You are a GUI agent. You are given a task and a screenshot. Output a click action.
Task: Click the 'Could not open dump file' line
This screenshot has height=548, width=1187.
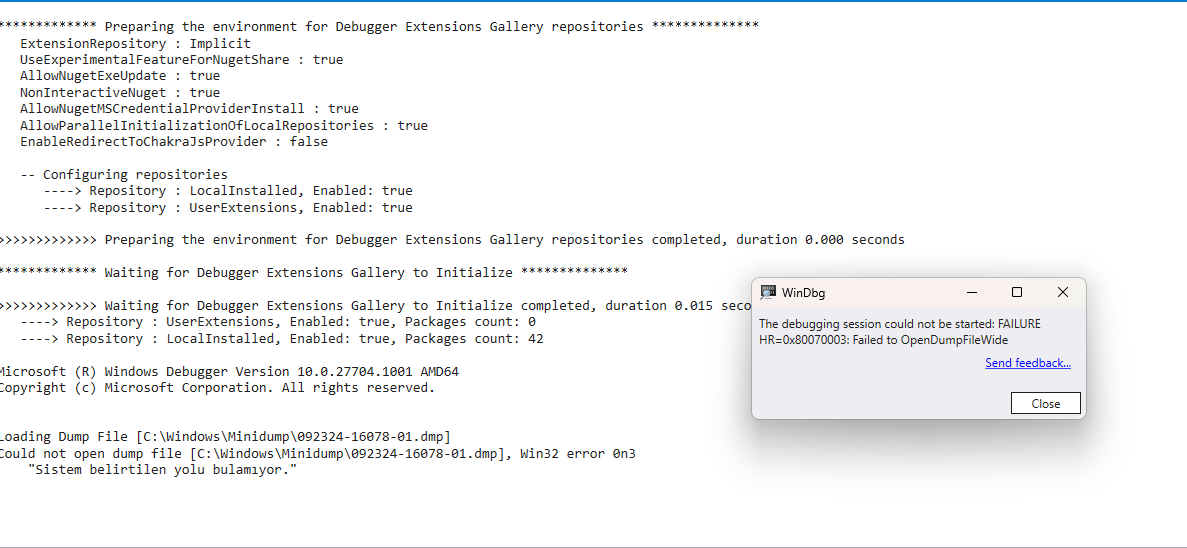[x=316, y=453]
